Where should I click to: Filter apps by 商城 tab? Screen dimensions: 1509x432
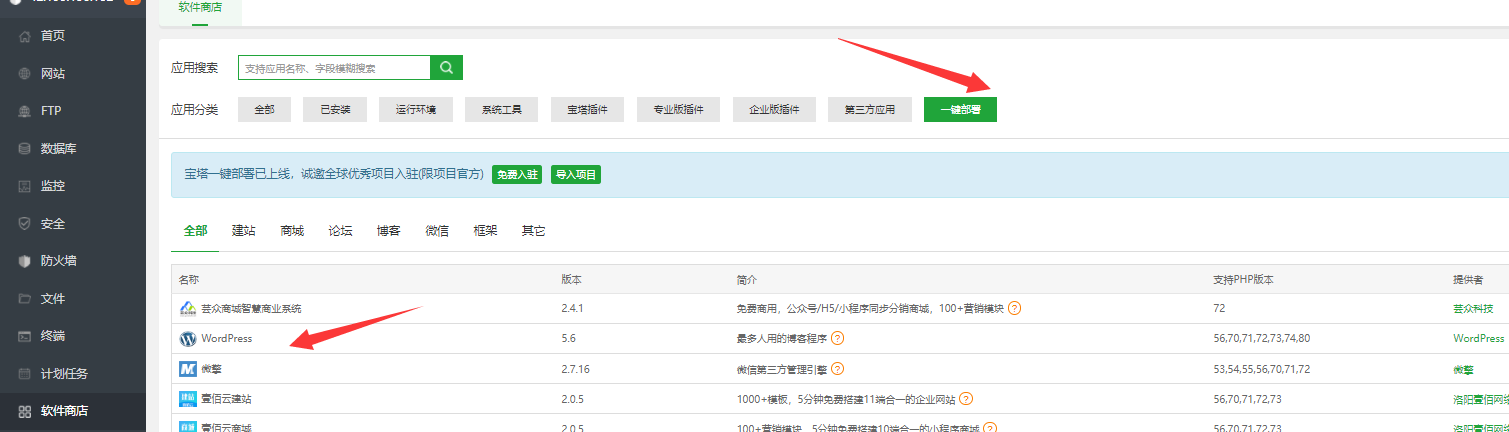292,231
